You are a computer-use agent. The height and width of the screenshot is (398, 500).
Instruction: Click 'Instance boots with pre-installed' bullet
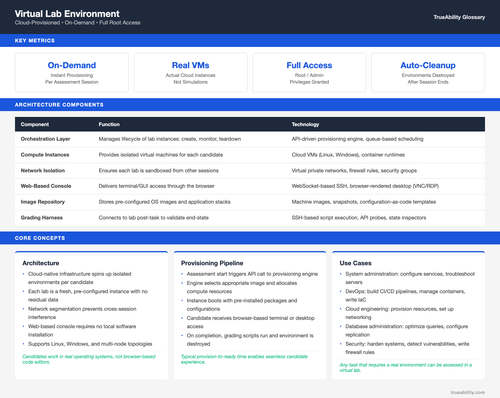coord(242,305)
